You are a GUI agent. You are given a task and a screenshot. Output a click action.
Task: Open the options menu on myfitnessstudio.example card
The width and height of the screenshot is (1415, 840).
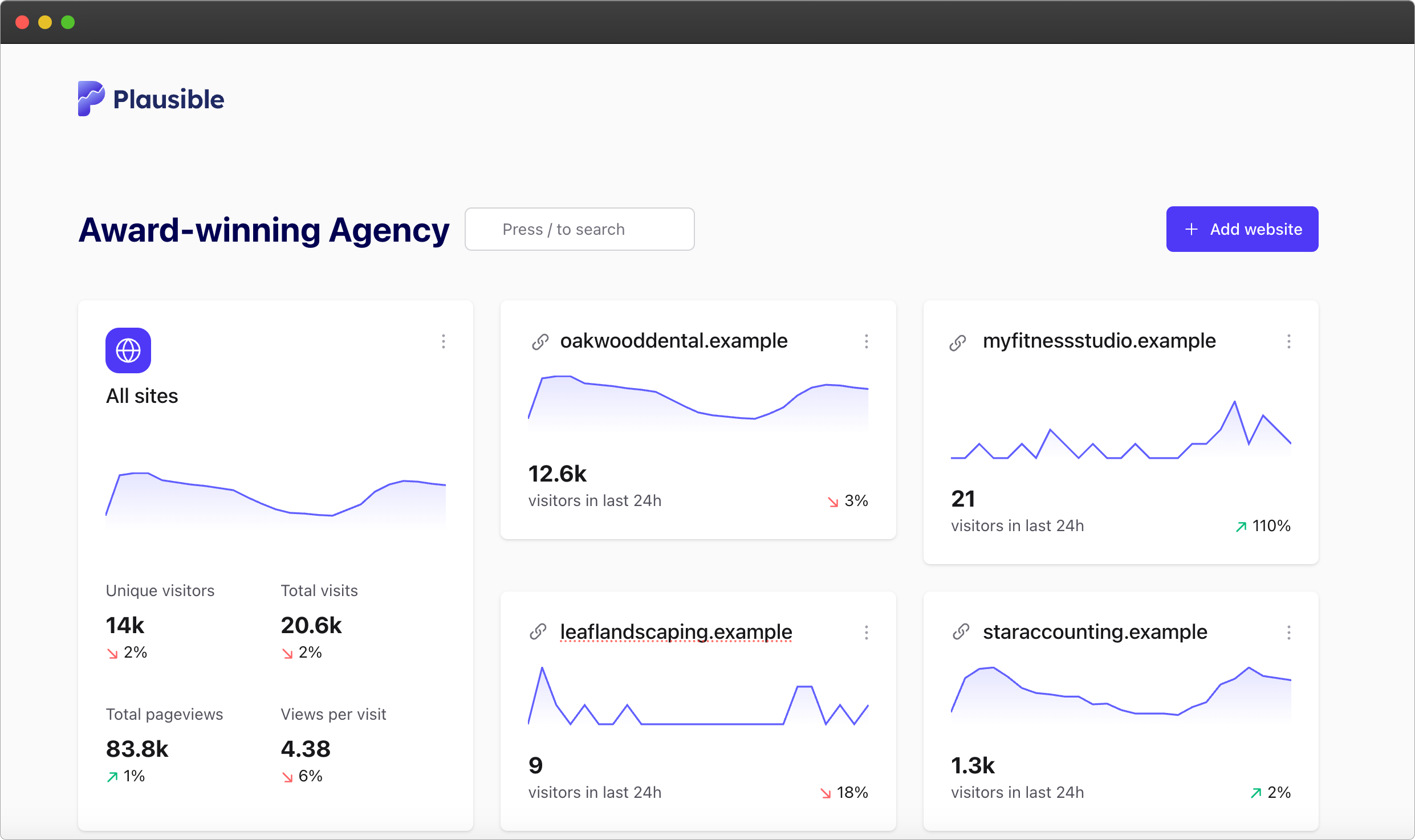tap(1290, 341)
